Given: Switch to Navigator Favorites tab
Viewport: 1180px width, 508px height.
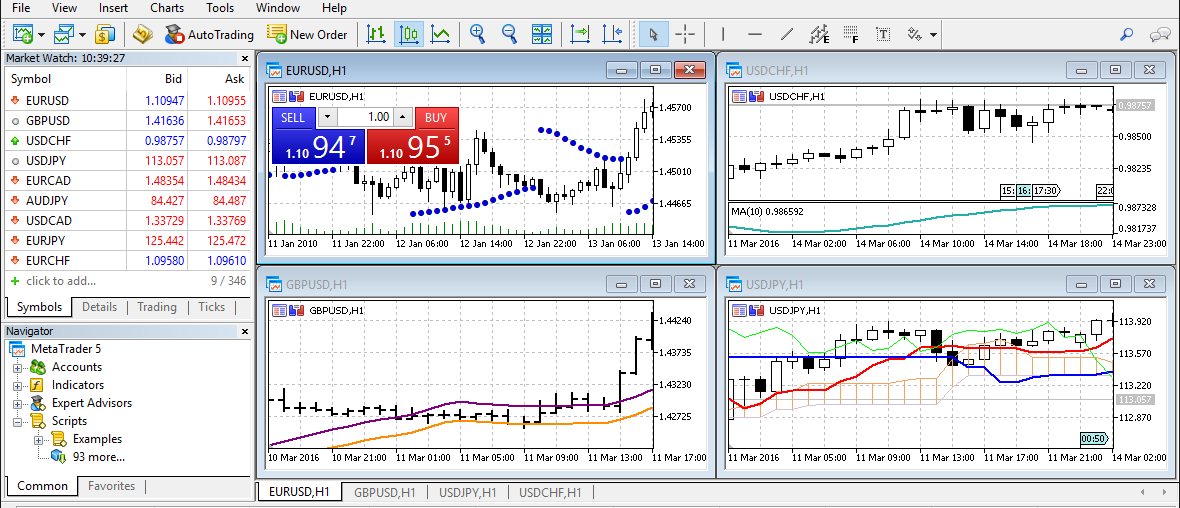Looking at the screenshot, I should click(x=111, y=486).
